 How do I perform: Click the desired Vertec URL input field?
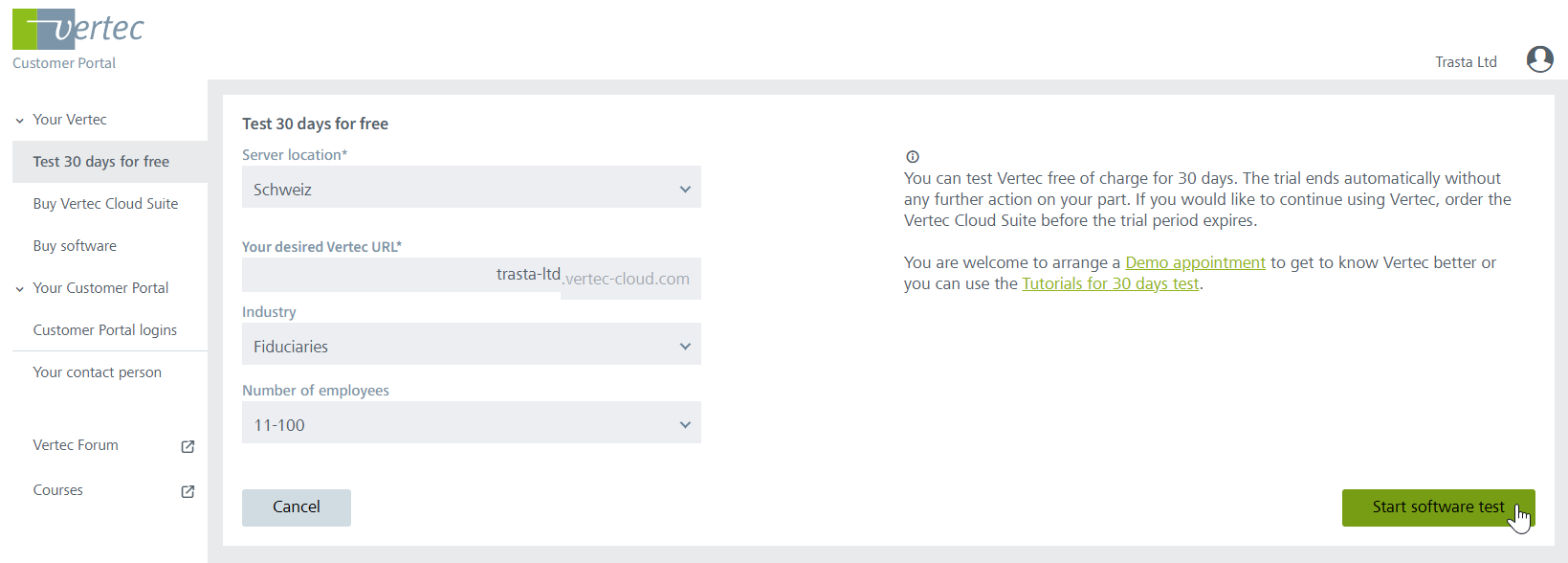pyautogui.click(x=402, y=276)
